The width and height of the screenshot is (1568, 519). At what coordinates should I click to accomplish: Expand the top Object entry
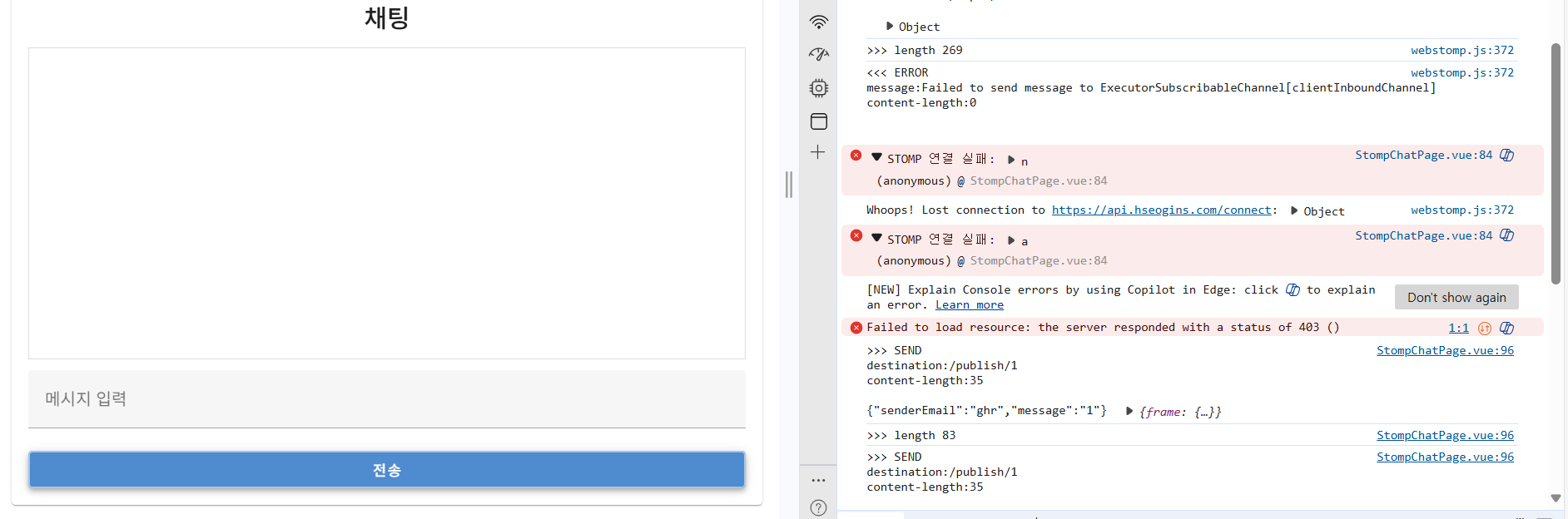(x=890, y=27)
